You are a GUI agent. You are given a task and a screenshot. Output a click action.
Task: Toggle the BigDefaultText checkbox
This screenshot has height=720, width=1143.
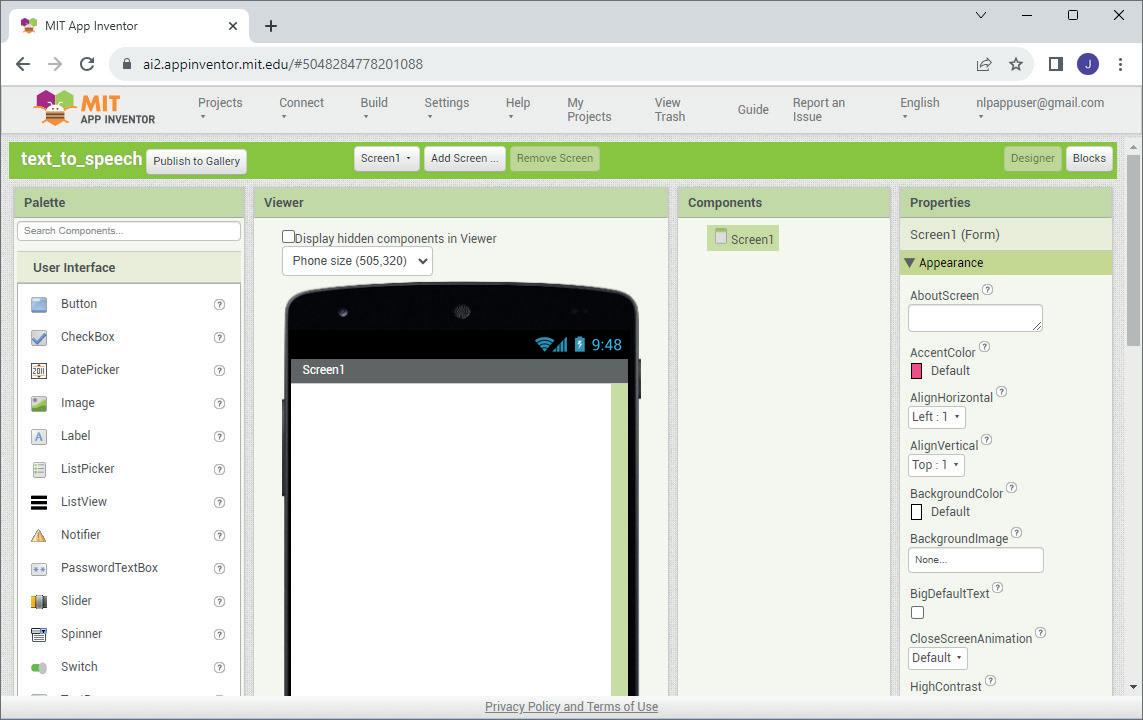(917, 613)
